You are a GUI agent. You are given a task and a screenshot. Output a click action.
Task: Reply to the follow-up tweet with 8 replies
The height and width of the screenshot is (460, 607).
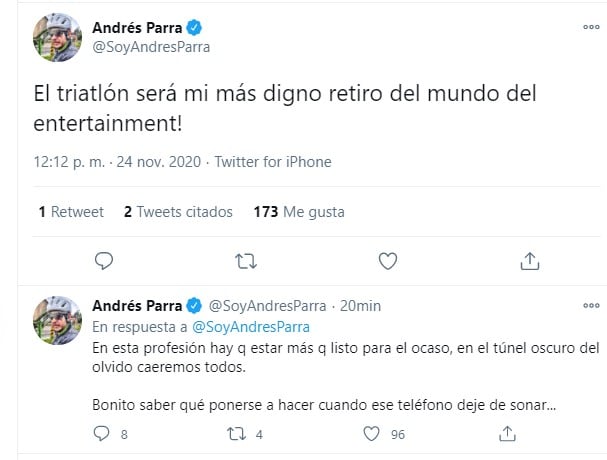point(100,434)
